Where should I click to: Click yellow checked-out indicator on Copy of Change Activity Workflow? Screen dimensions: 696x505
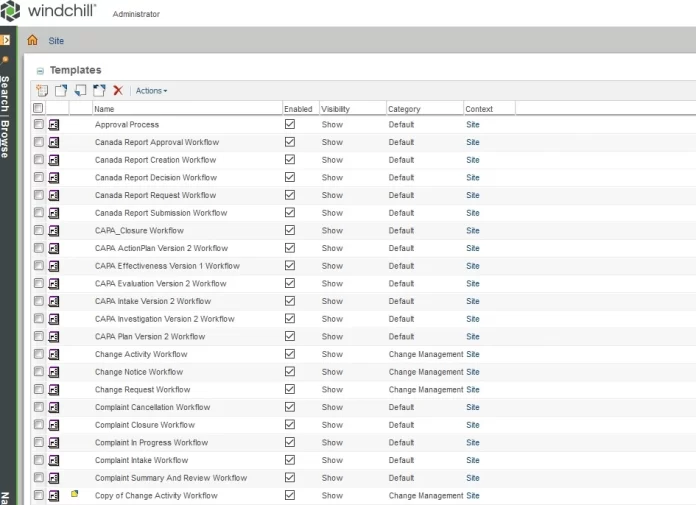coord(75,493)
